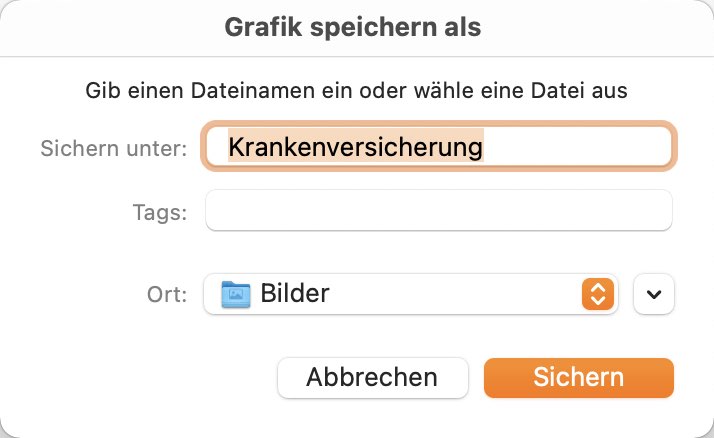Screen dimensions: 714x438
Task: Click the highlighted Krankenversicherung text
Action: [356, 146]
